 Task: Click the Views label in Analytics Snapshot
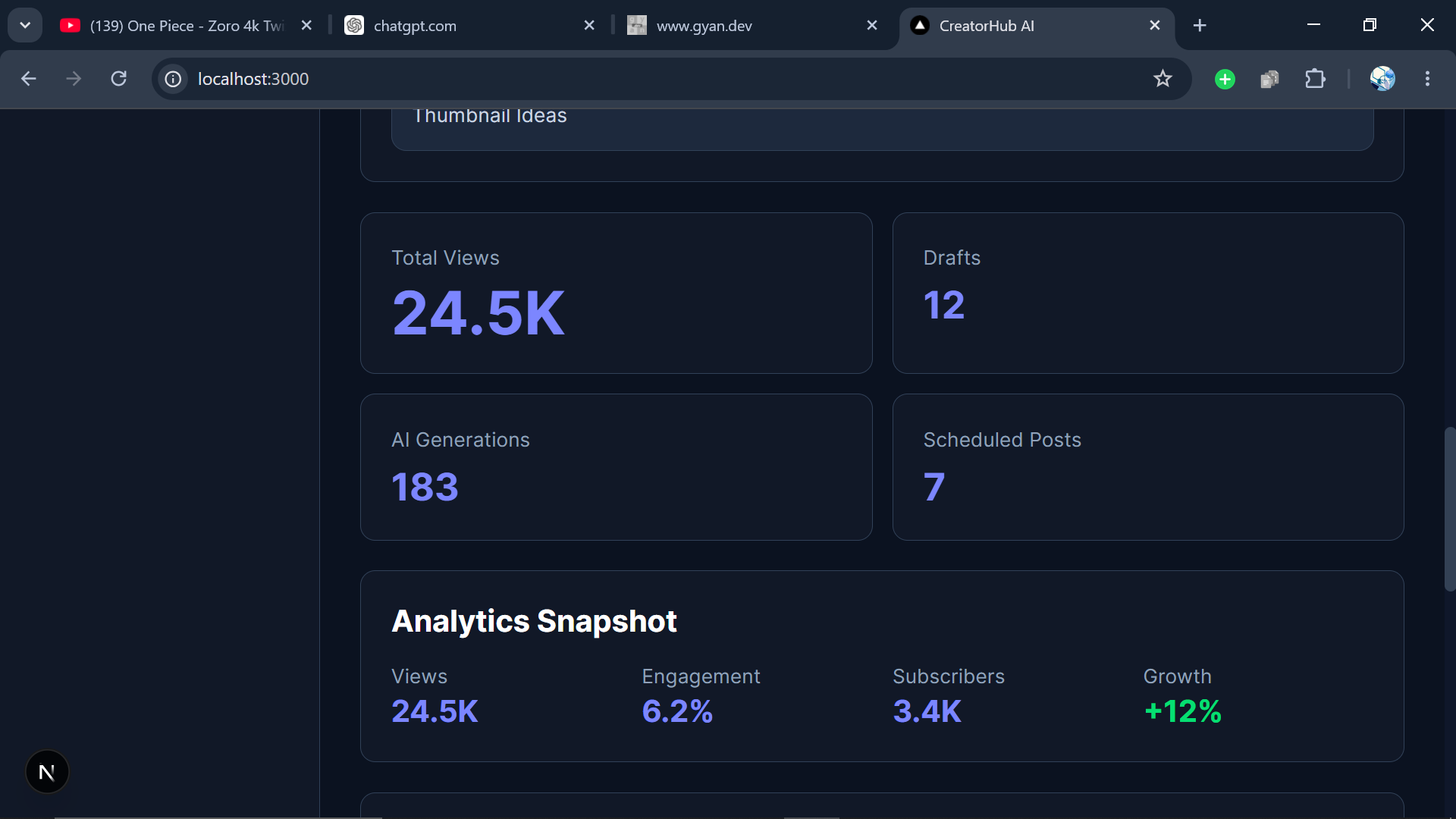pos(419,676)
